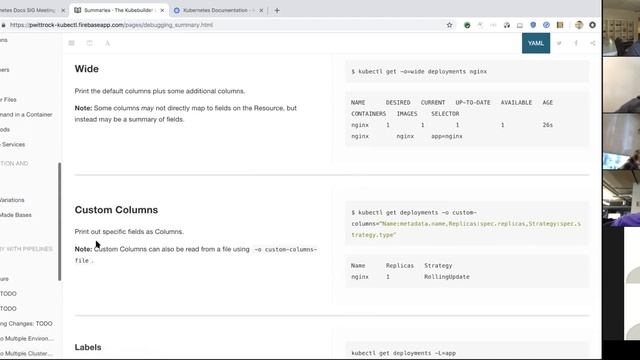
Task: Share page on Facebook icon
Action: click(576, 43)
